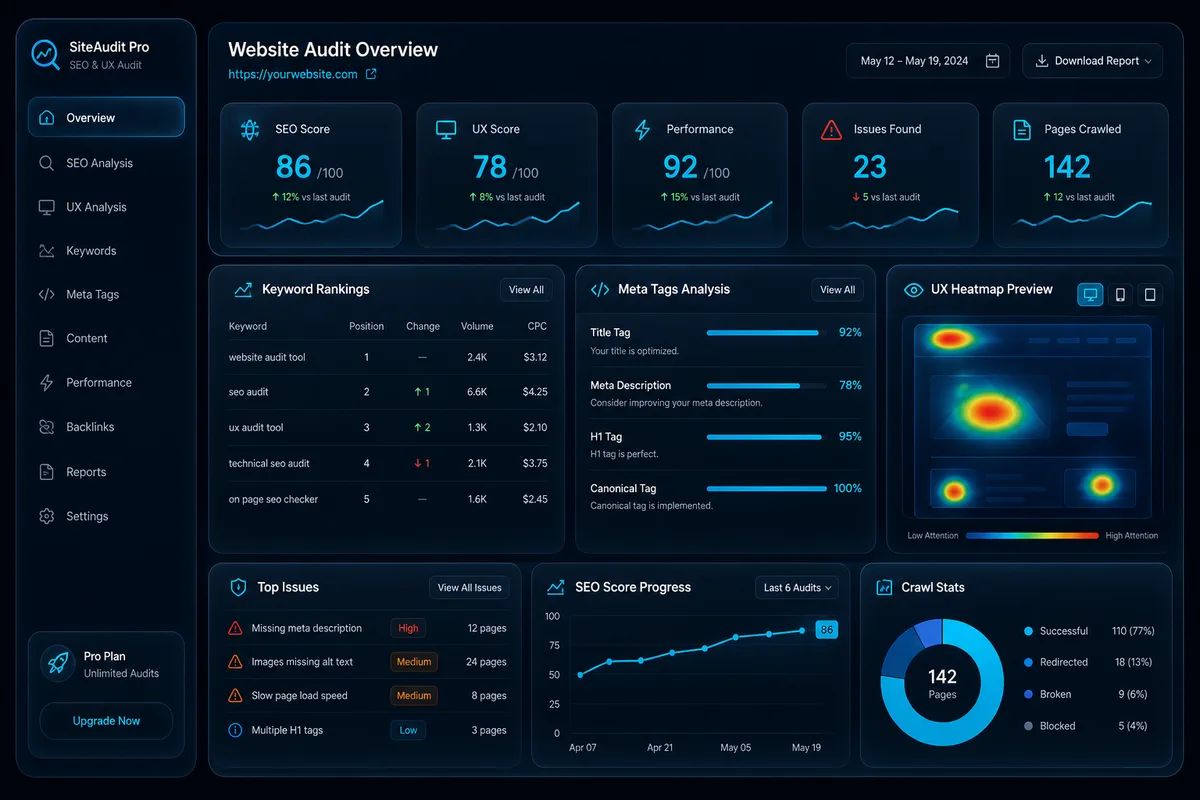Screen dimensions: 1200x800
Task: Open the Last 6 Audits dropdown
Action: 799,588
